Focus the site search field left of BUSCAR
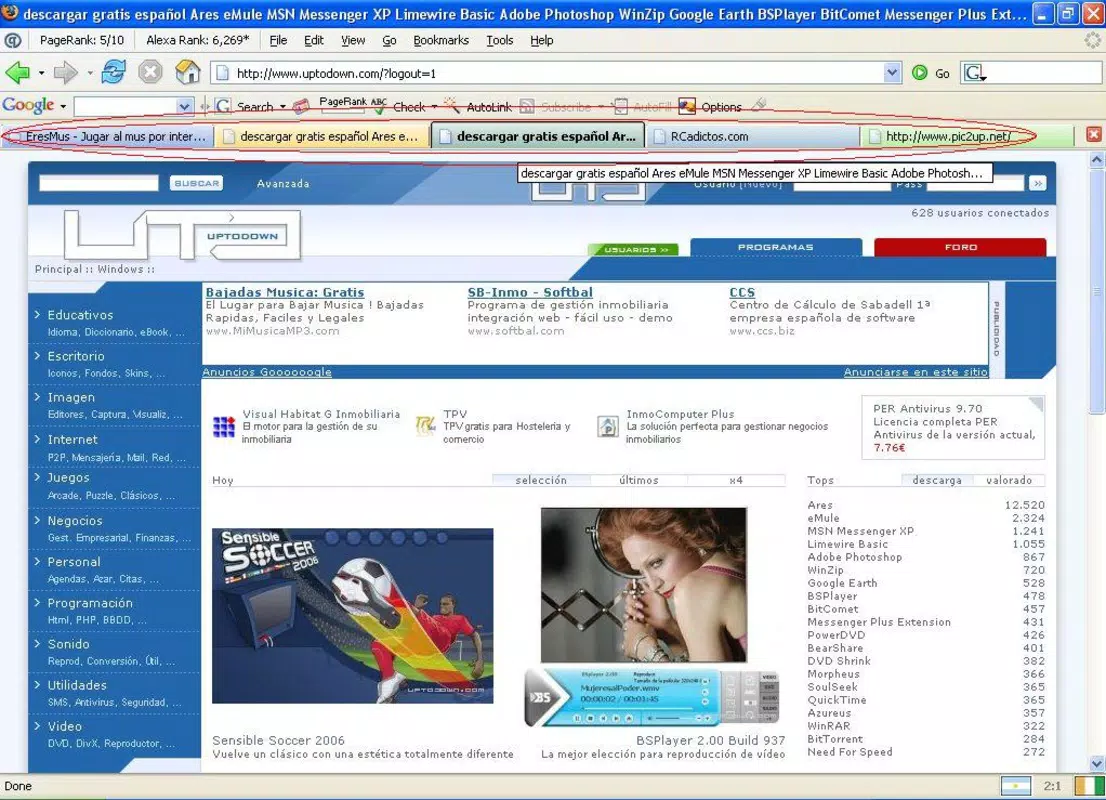1106x800 pixels. 99,183
